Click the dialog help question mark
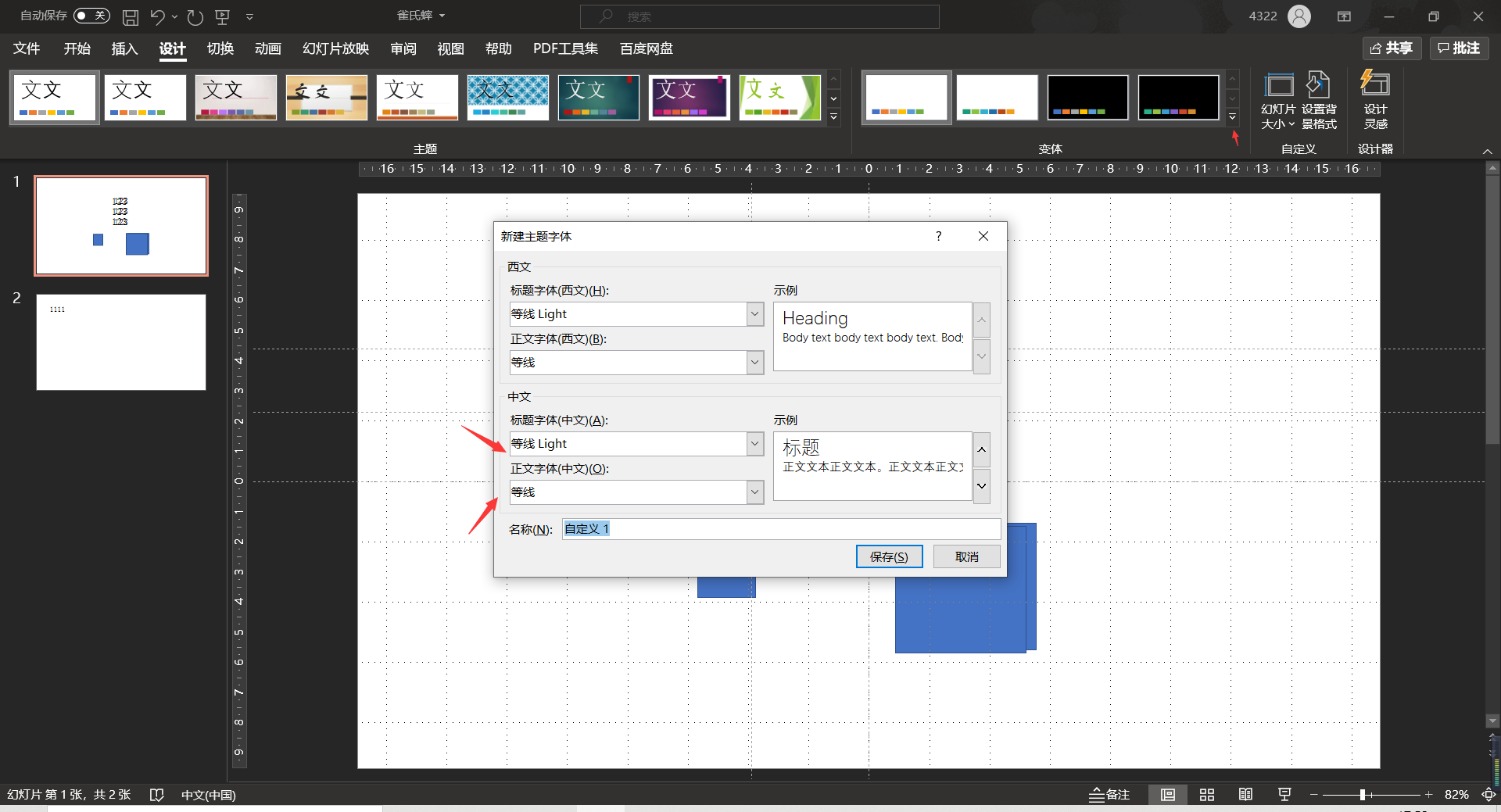1501x812 pixels. click(938, 236)
